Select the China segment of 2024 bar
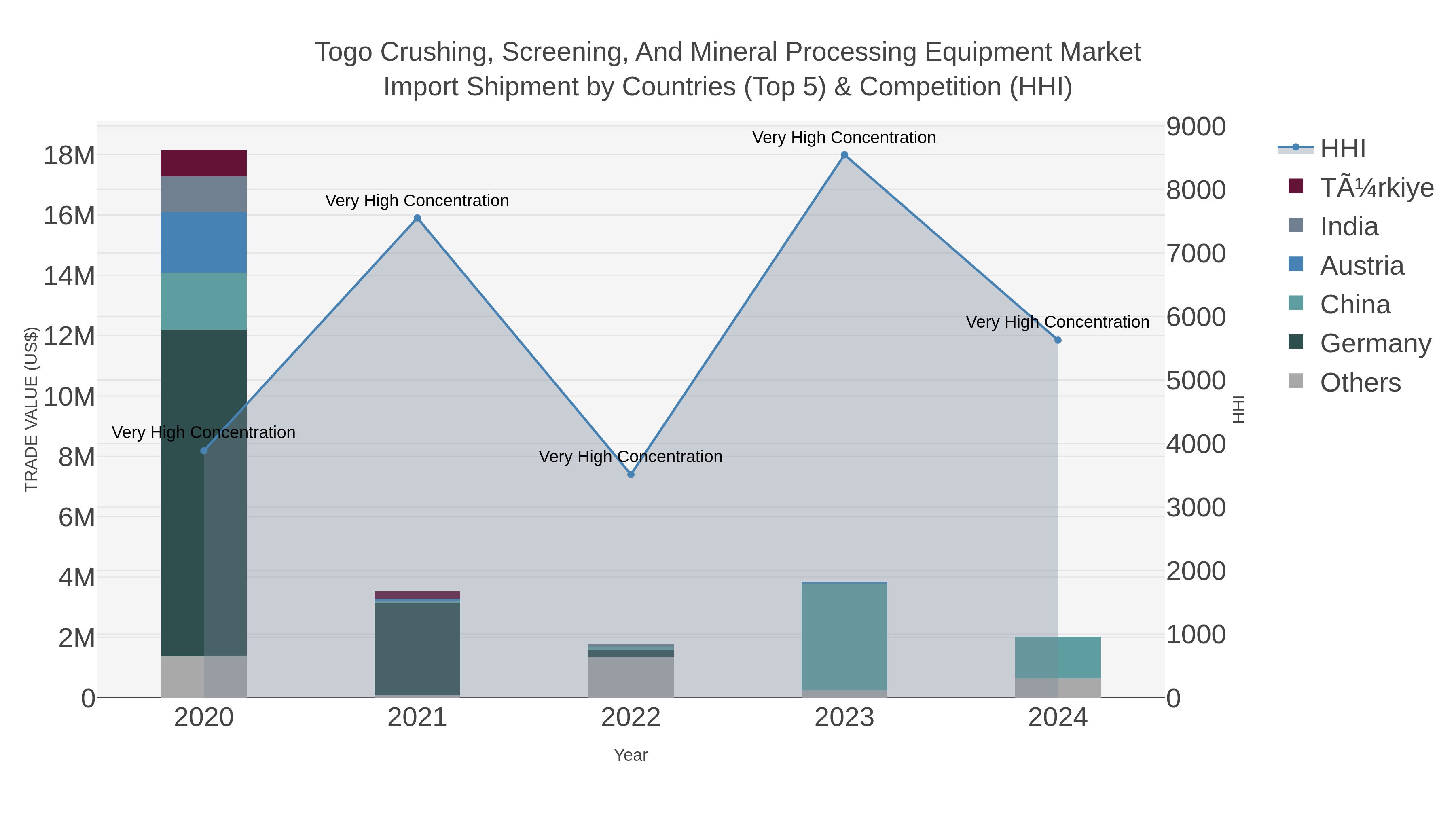This screenshot has height=819, width=1456. click(x=1058, y=657)
